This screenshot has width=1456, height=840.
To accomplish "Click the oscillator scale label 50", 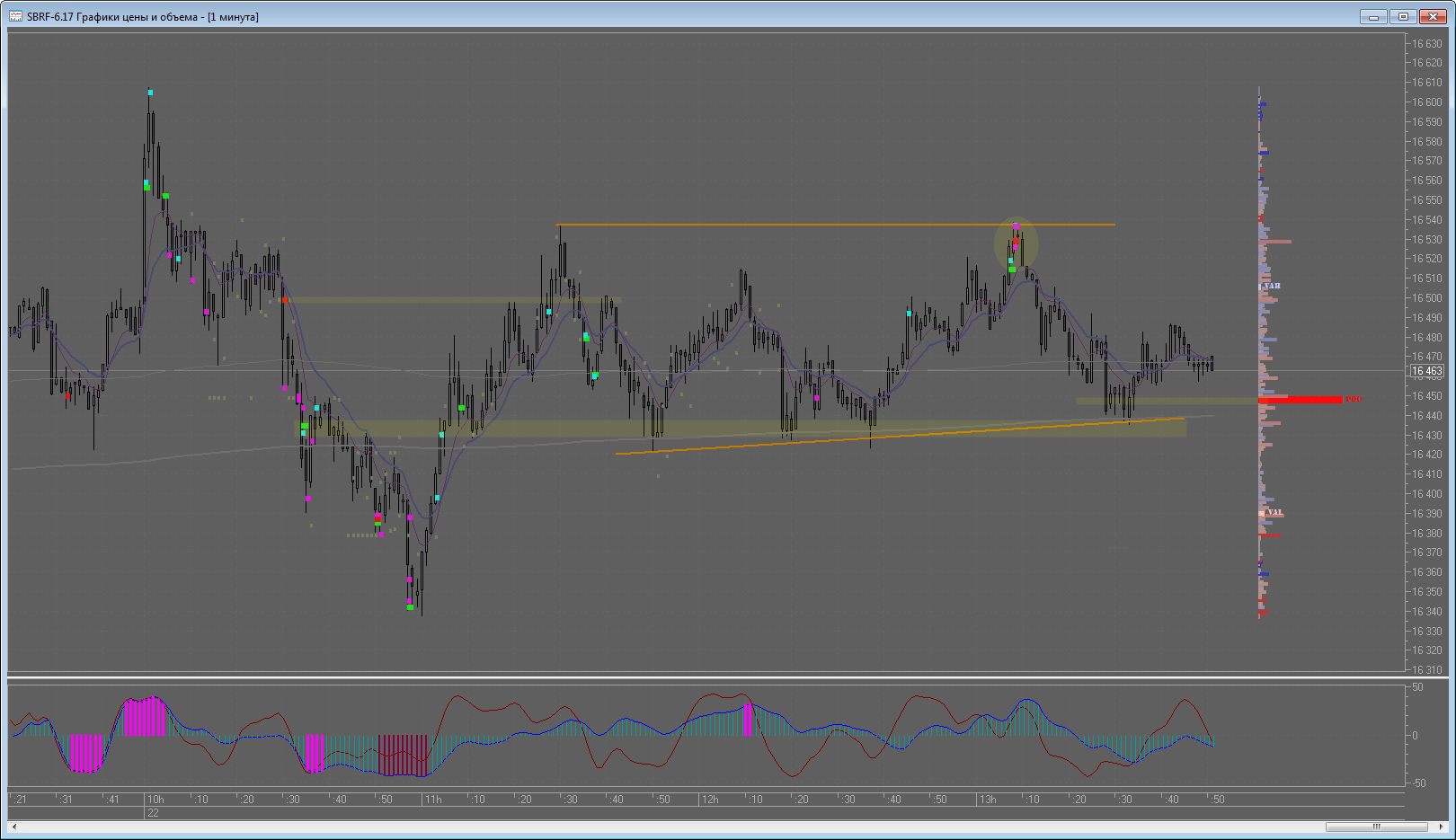I will [x=1417, y=687].
